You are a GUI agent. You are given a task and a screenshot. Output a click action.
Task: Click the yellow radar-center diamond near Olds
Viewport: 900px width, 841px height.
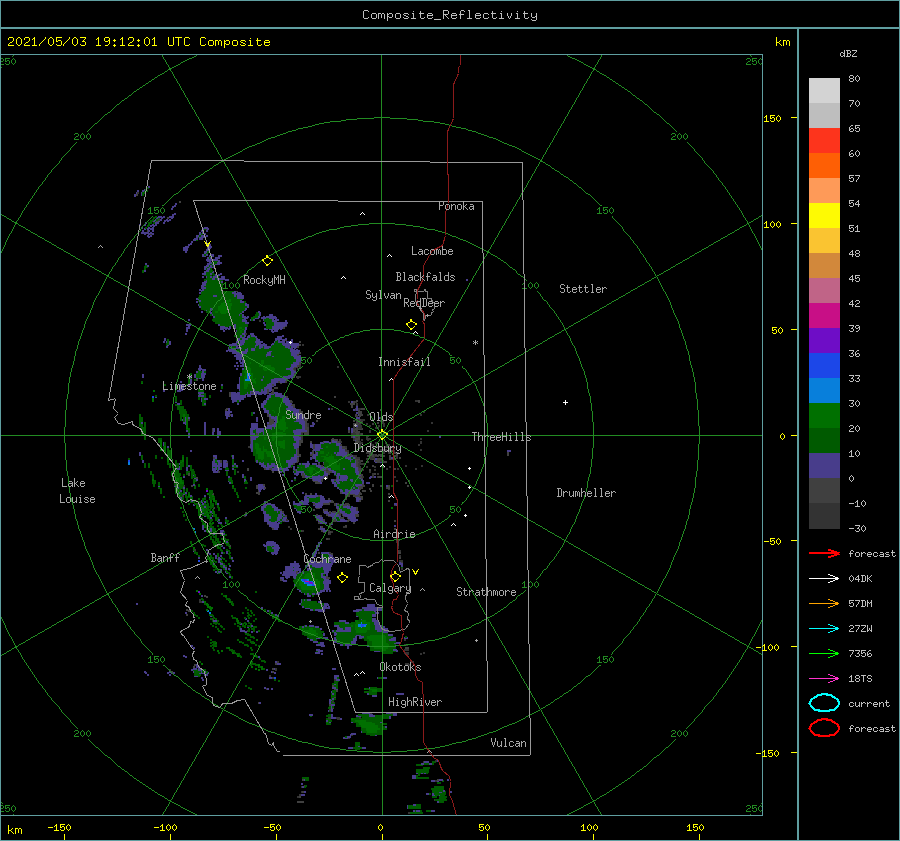point(382,435)
